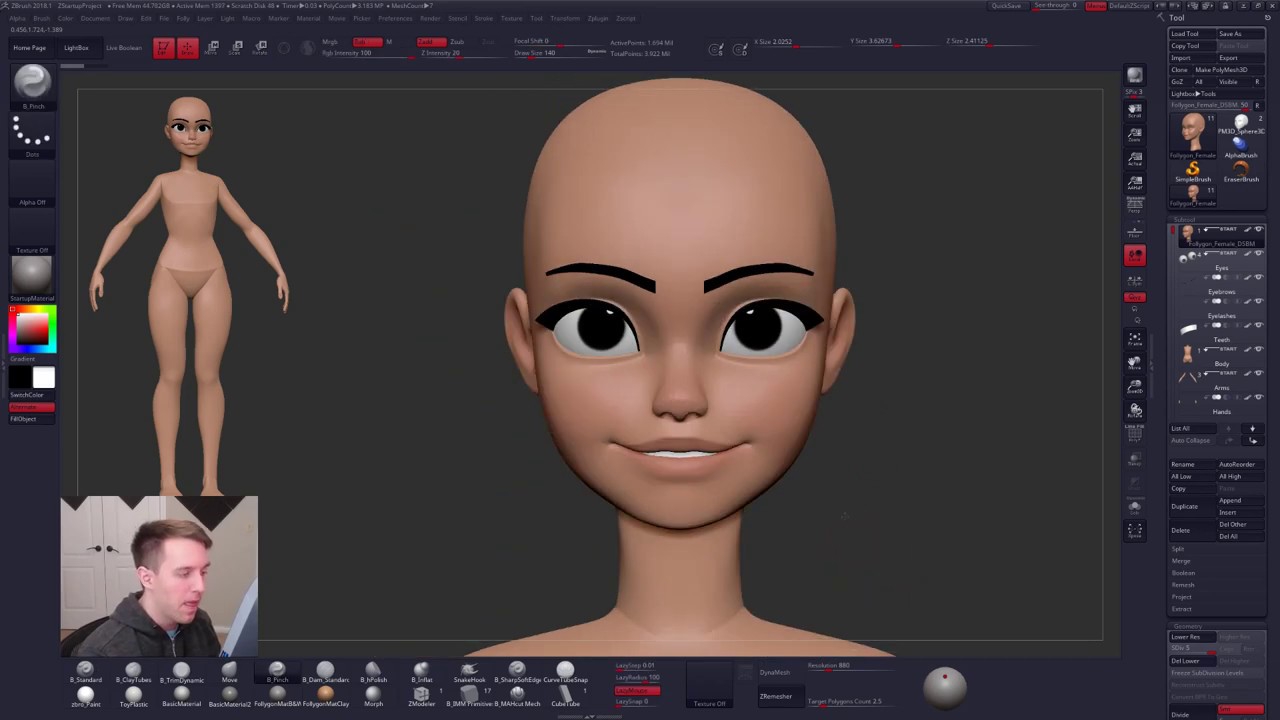The image size is (1280, 720).
Task: Open the LightBox button
Action: tap(76, 48)
